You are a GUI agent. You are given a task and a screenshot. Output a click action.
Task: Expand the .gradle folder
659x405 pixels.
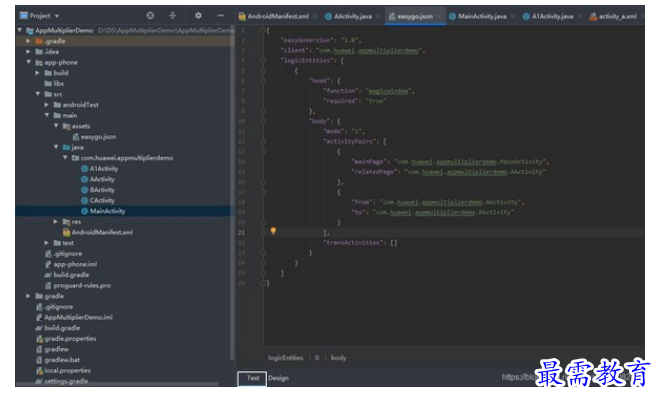click(x=28, y=41)
